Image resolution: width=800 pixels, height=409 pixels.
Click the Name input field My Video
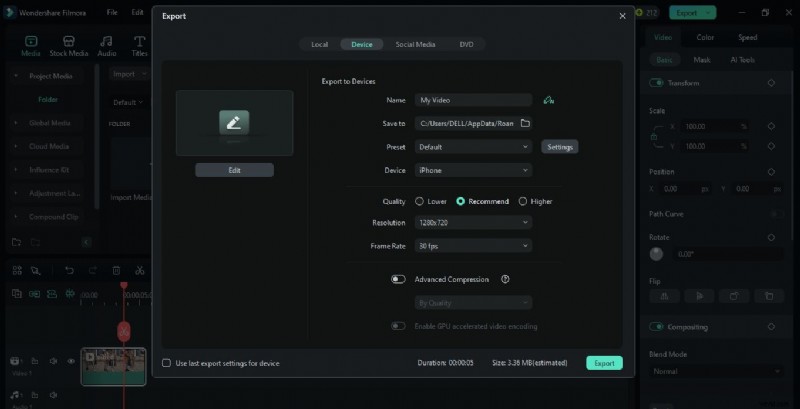473,100
